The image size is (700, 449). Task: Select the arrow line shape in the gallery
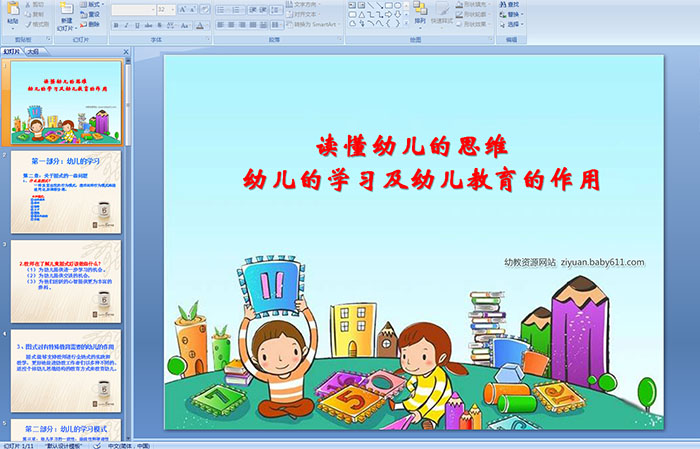click(x=379, y=5)
